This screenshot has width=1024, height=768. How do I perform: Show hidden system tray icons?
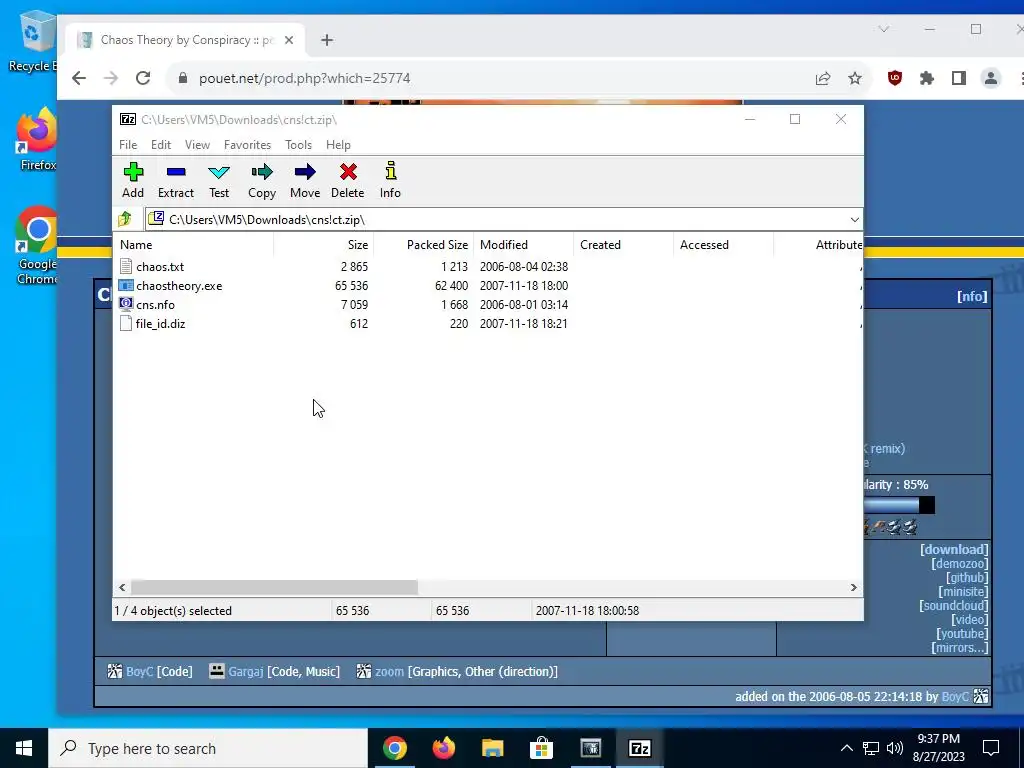pos(846,748)
